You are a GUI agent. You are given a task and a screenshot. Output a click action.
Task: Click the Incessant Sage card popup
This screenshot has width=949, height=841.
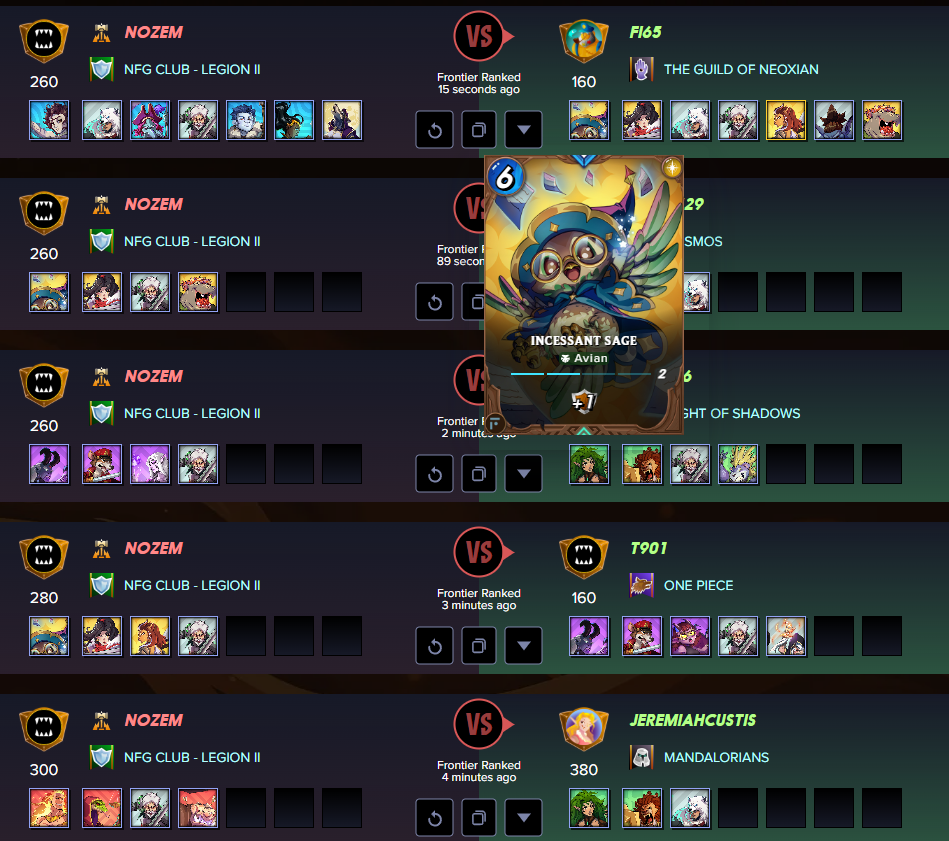584,295
